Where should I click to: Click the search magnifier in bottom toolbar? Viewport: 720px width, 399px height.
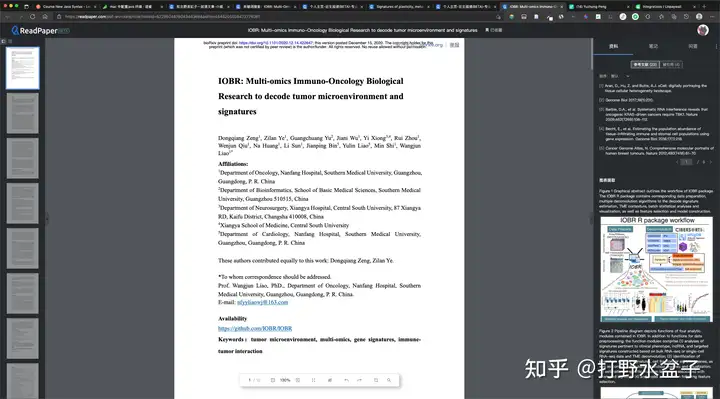[x=389, y=380]
